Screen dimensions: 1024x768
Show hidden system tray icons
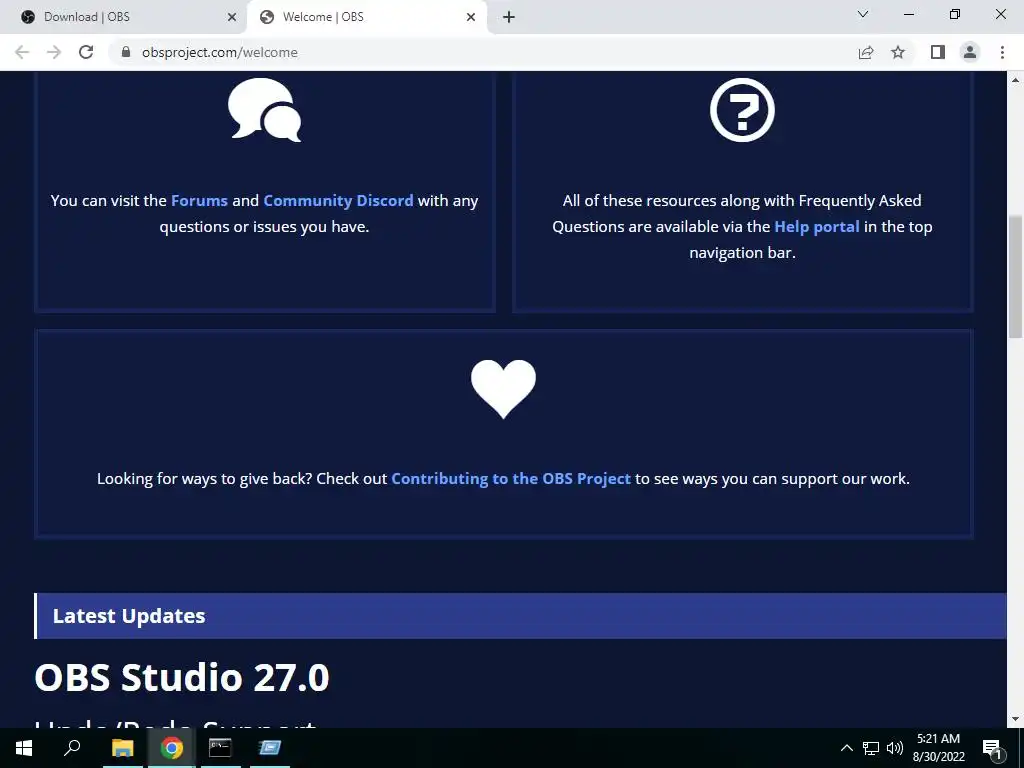846,748
